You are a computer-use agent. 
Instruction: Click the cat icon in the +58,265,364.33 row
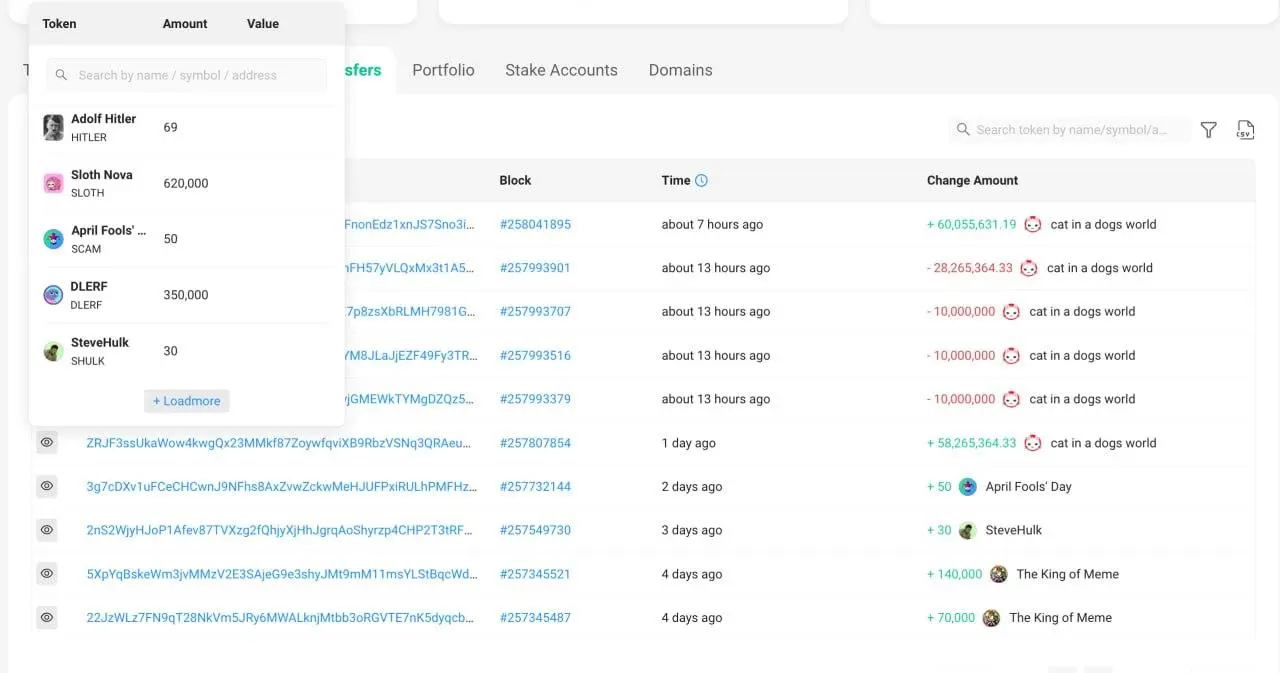tap(1032, 443)
